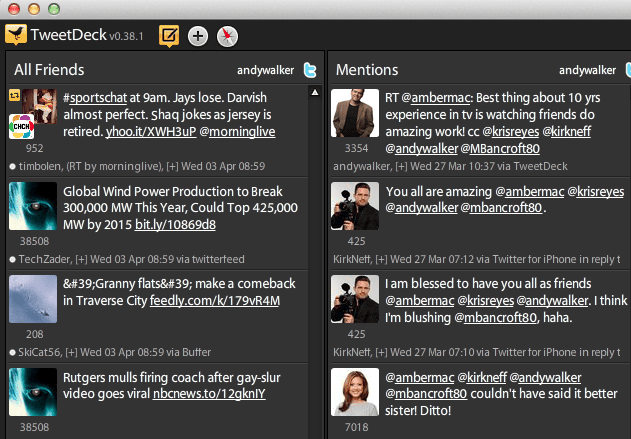Viewport: 631px width, 439px height.
Task: Click [+] on timbolen tweet footer
Action: pyautogui.click(x=172, y=166)
